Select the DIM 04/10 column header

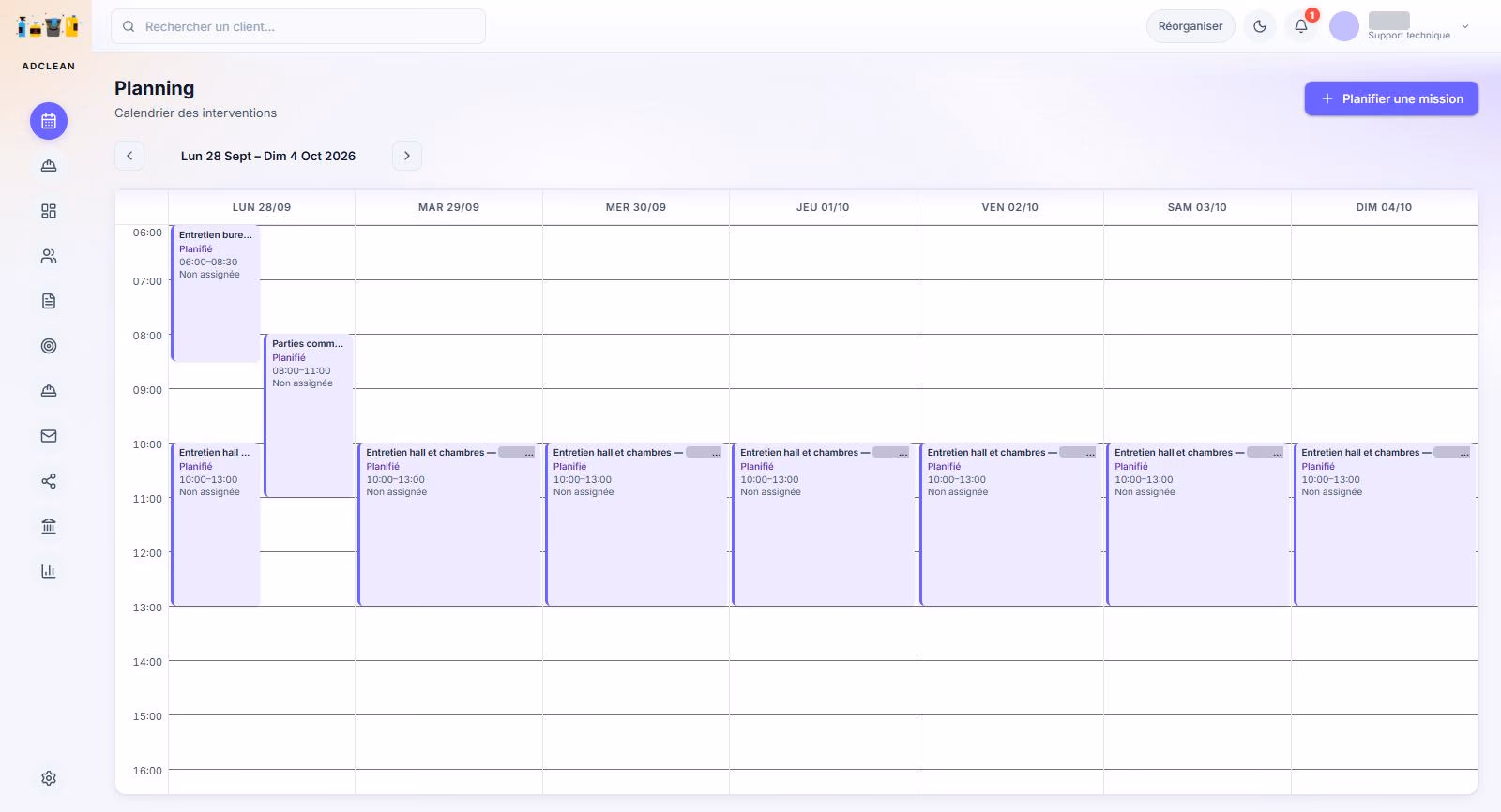[1384, 207]
